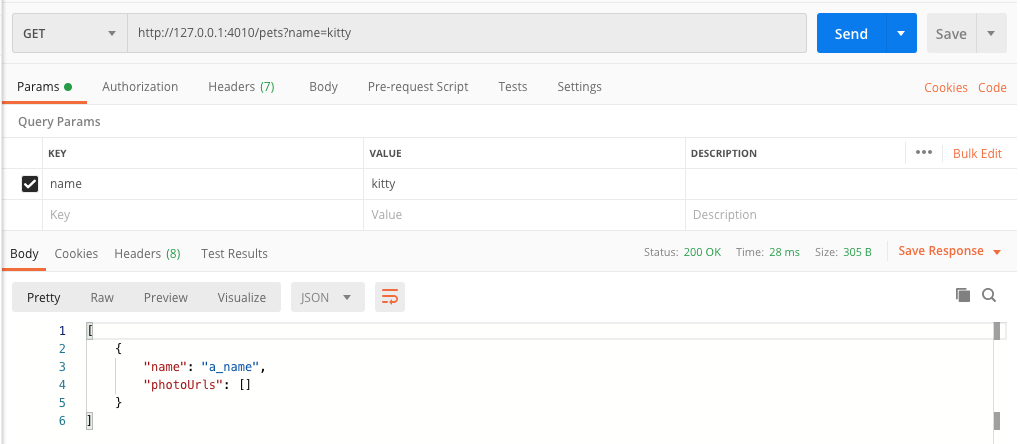This screenshot has width=1020, height=444.
Task: Click the request URL input field
Action: click(466, 33)
